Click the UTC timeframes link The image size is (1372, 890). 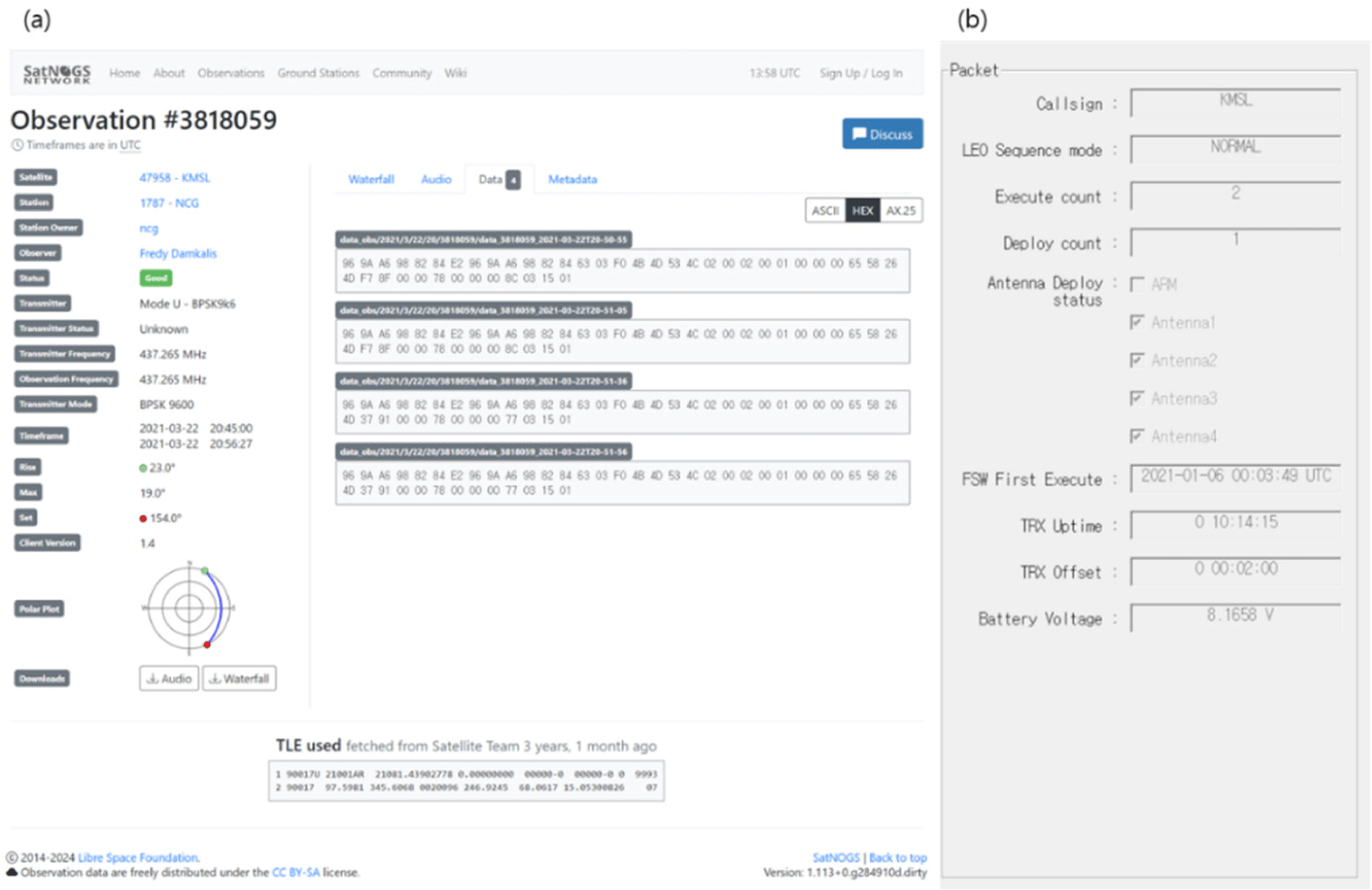tap(131, 145)
